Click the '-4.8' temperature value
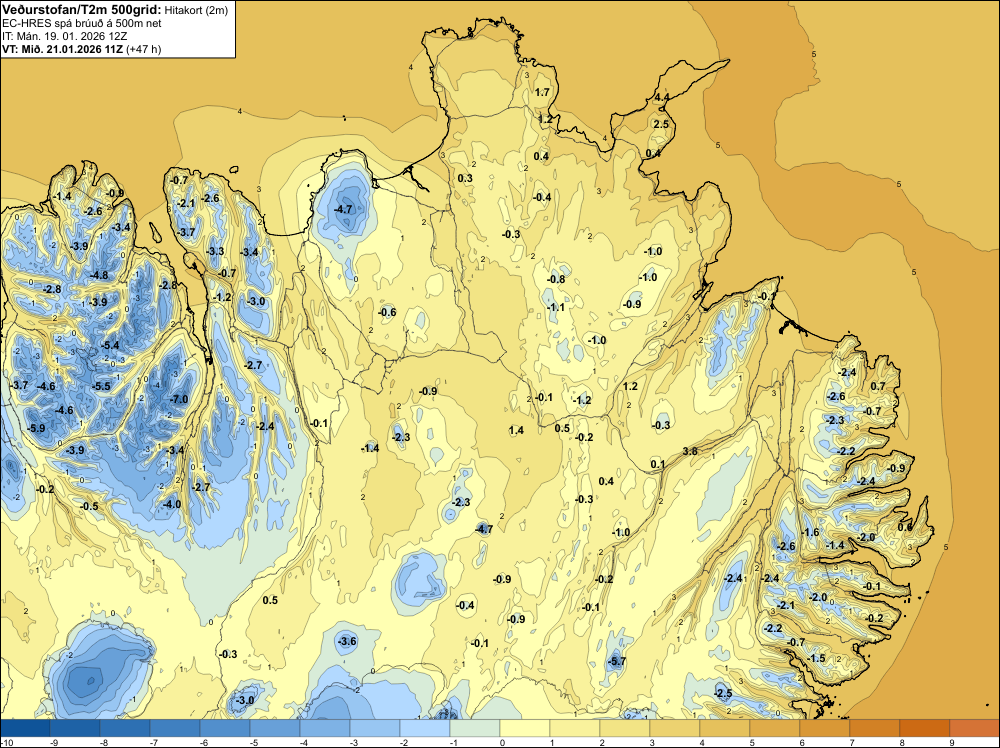The width and height of the screenshot is (1000, 748). click(x=99, y=275)
